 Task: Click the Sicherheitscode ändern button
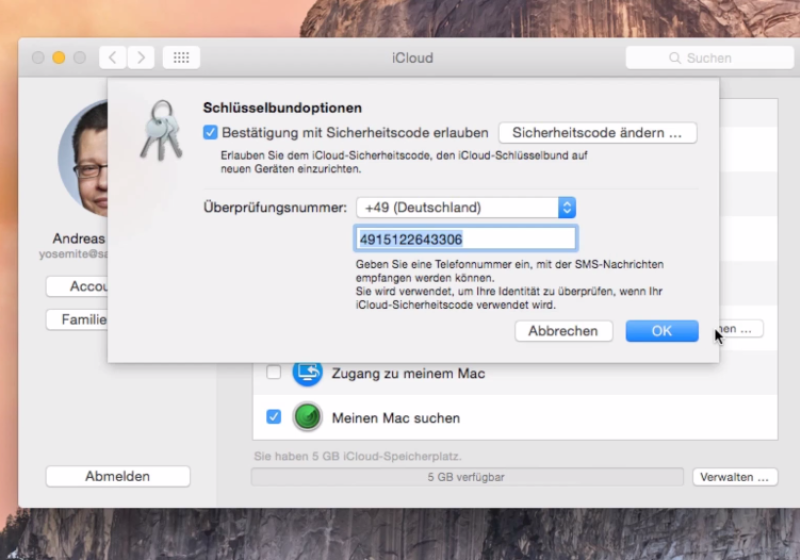point(597,132)
